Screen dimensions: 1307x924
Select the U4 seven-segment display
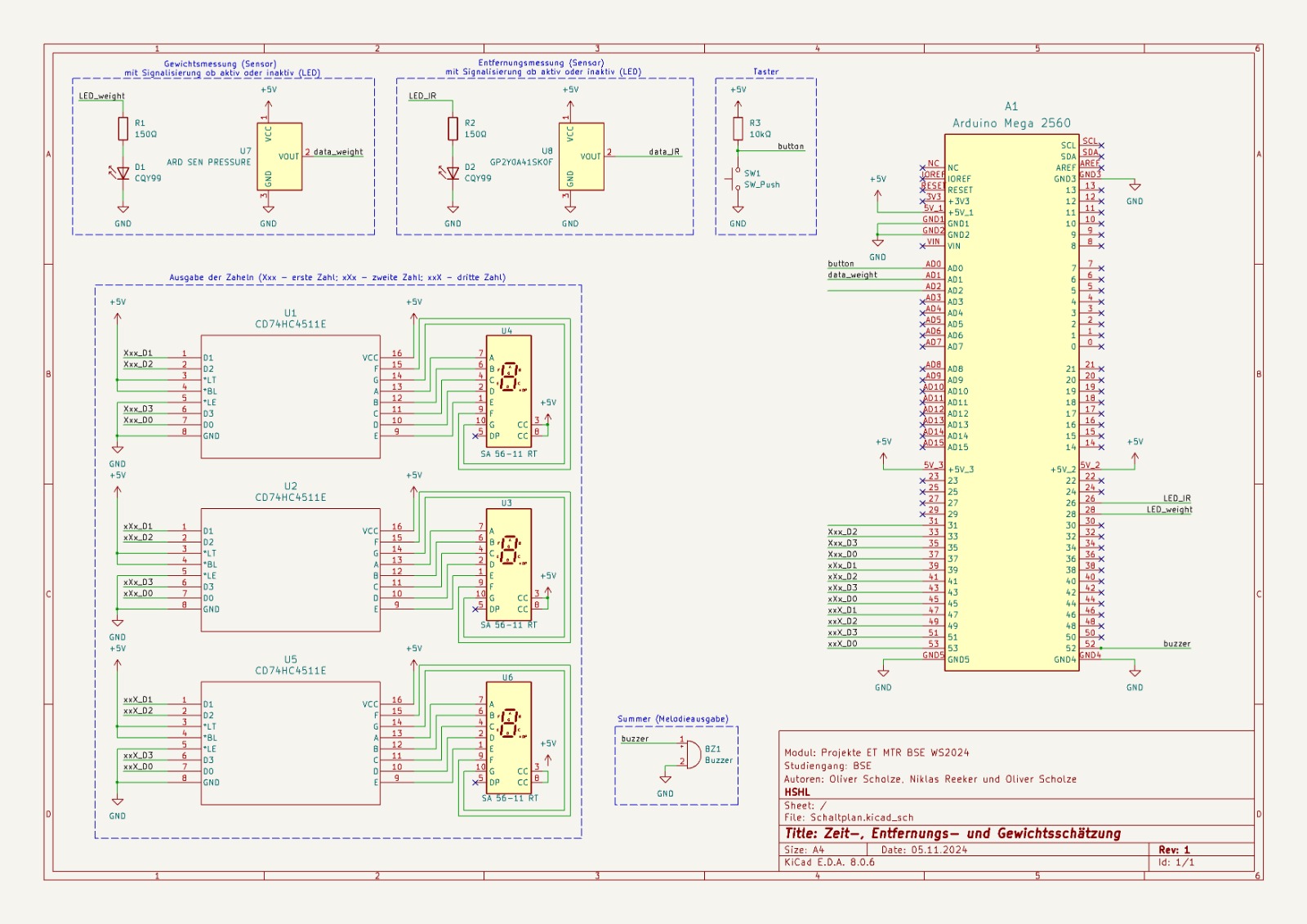pos(508,391)
